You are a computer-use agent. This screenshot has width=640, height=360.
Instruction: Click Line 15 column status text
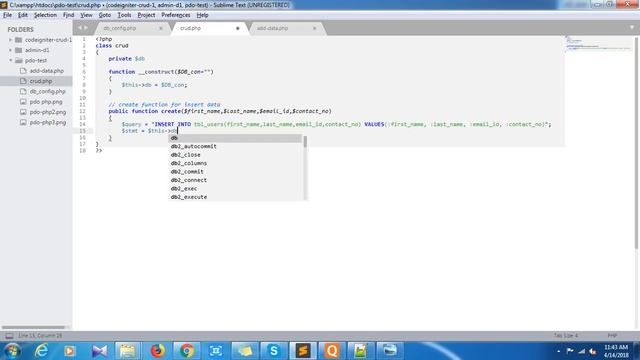pos(40,336)
